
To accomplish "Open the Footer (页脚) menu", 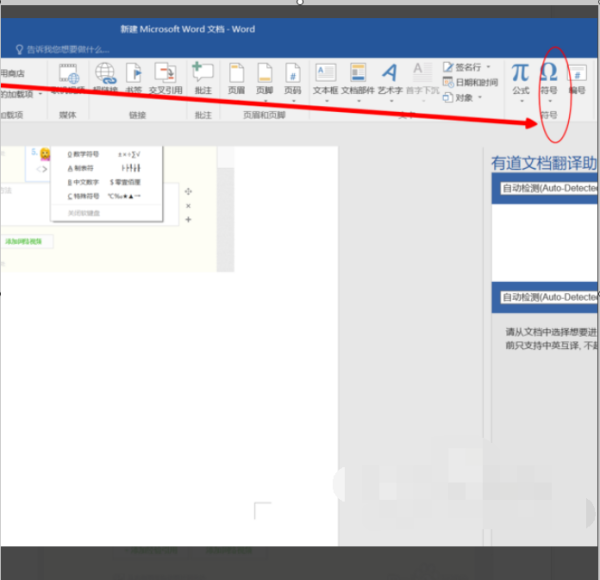I will (x=264, y=80).
